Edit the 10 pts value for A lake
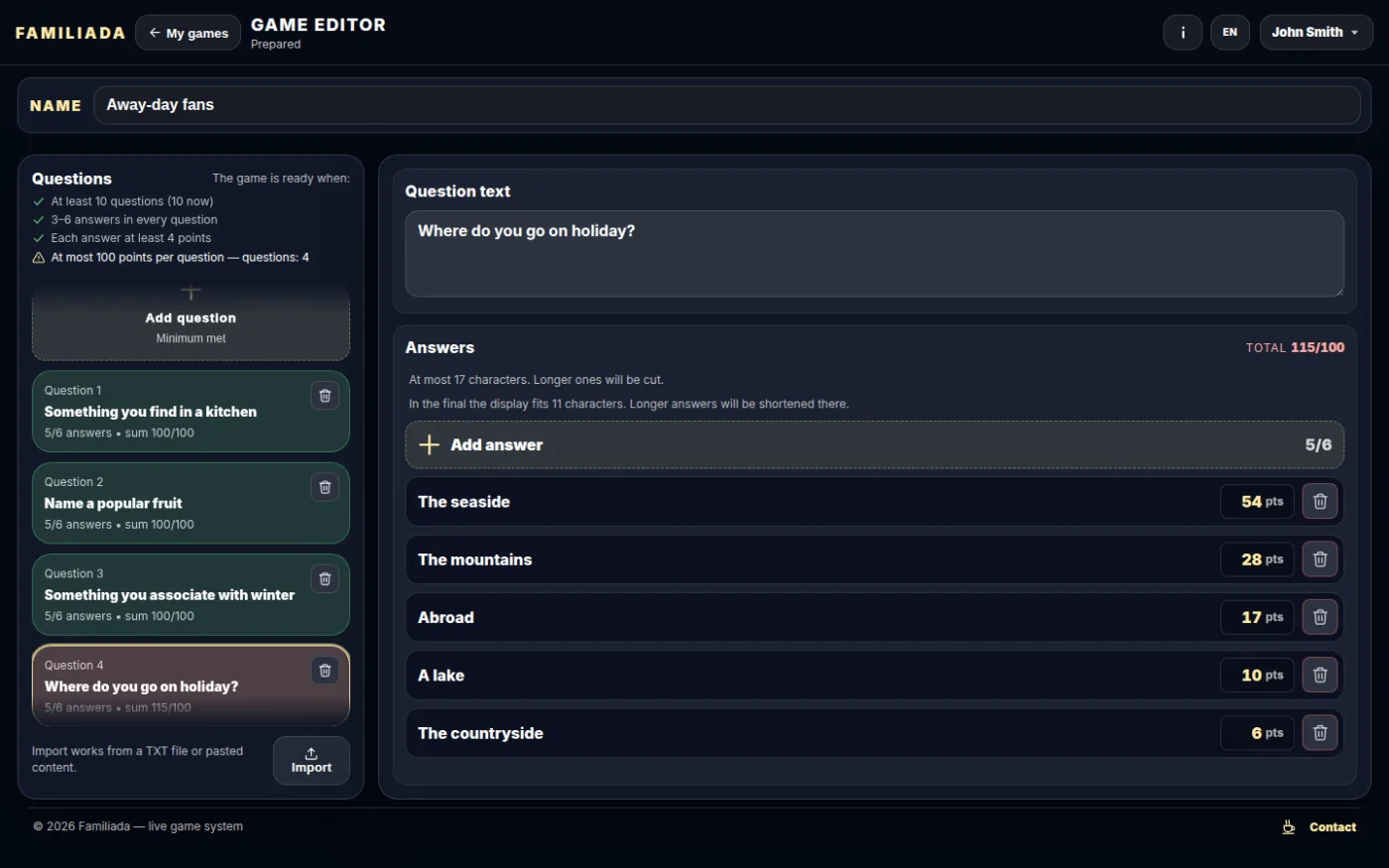This screenshot has height=868, width=1389. [1257, 676]
